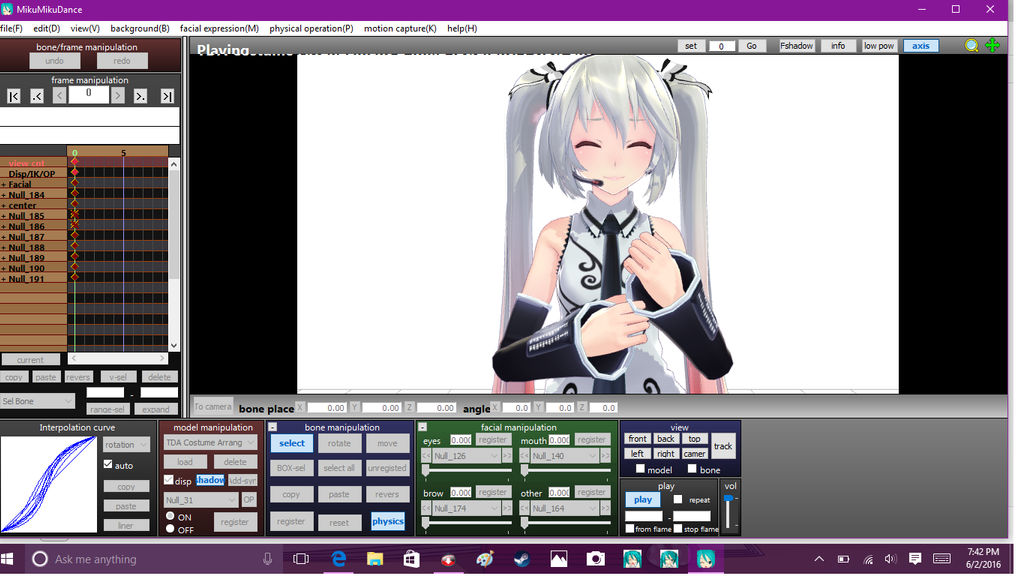The height and width of the screenshot is (576, 1024).
Task: Enable the repeat playback checkbox
Action: (x=678, y=499)
